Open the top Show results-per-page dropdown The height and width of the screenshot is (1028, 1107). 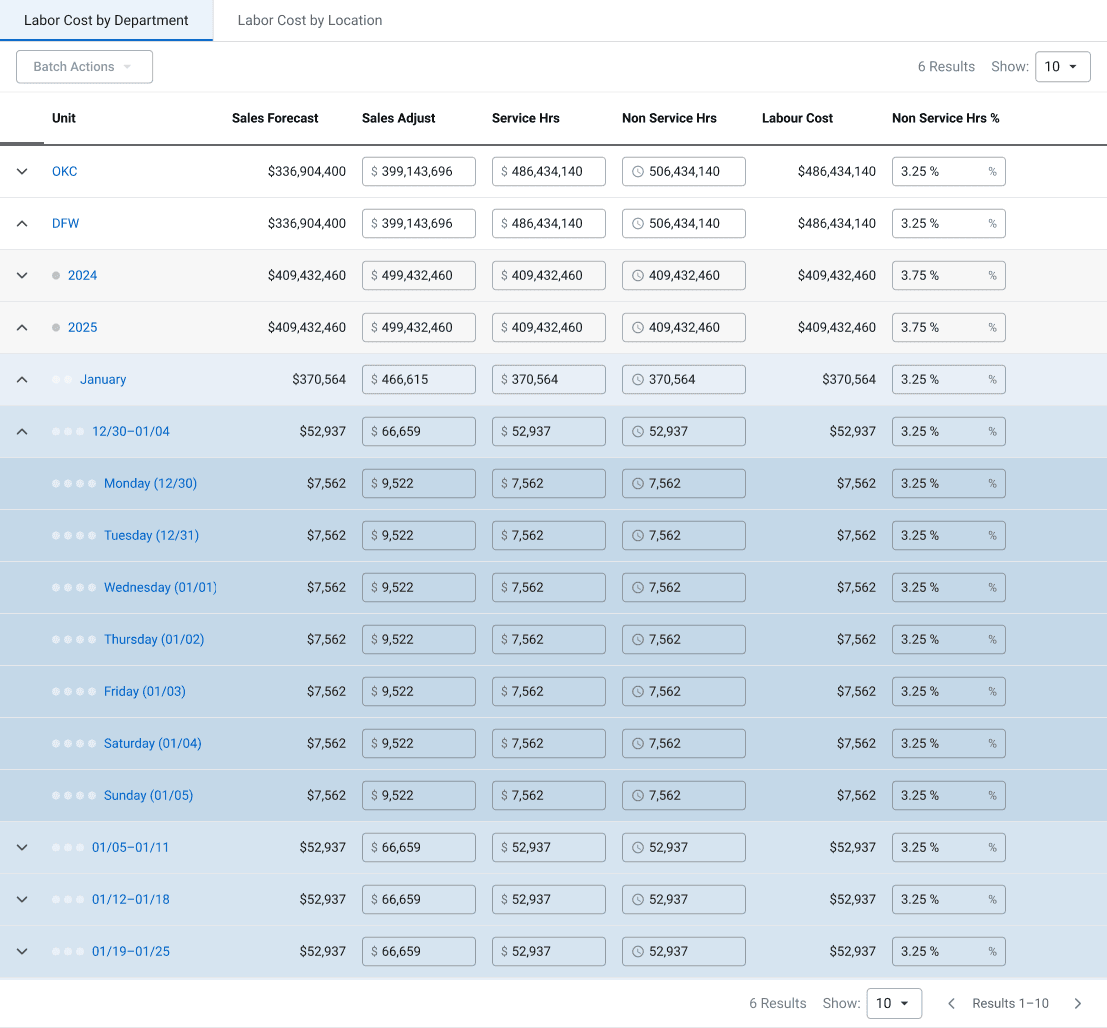click(1063, 66)
